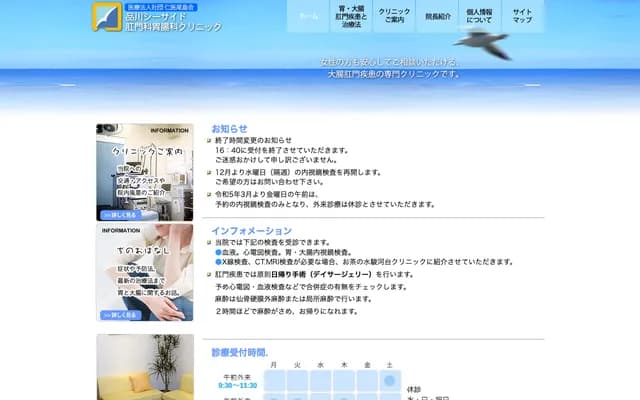Select 個人情報について menu item
This screenshot has height=400, width=640.
tap(480, 16)
